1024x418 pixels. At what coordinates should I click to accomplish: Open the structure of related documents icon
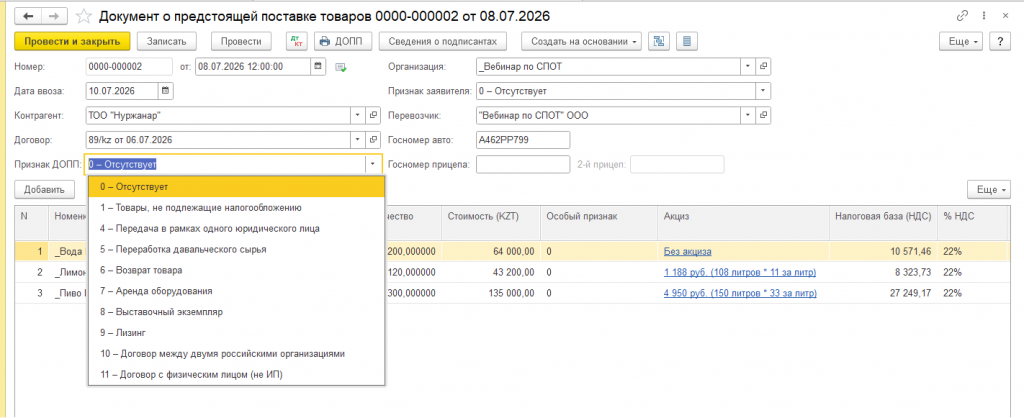click(659, 41)
